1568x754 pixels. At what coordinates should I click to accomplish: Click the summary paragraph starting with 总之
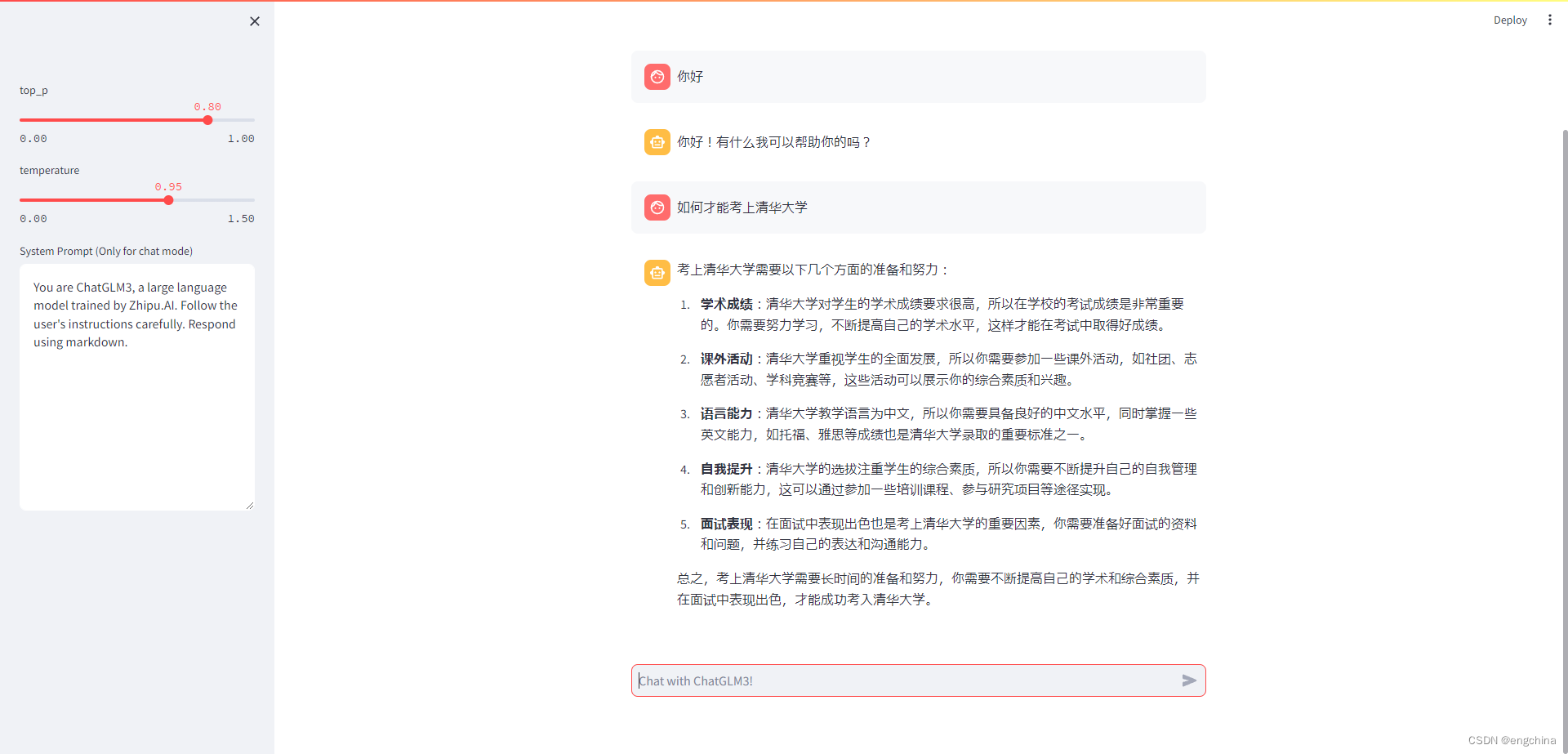pos(938,589)
